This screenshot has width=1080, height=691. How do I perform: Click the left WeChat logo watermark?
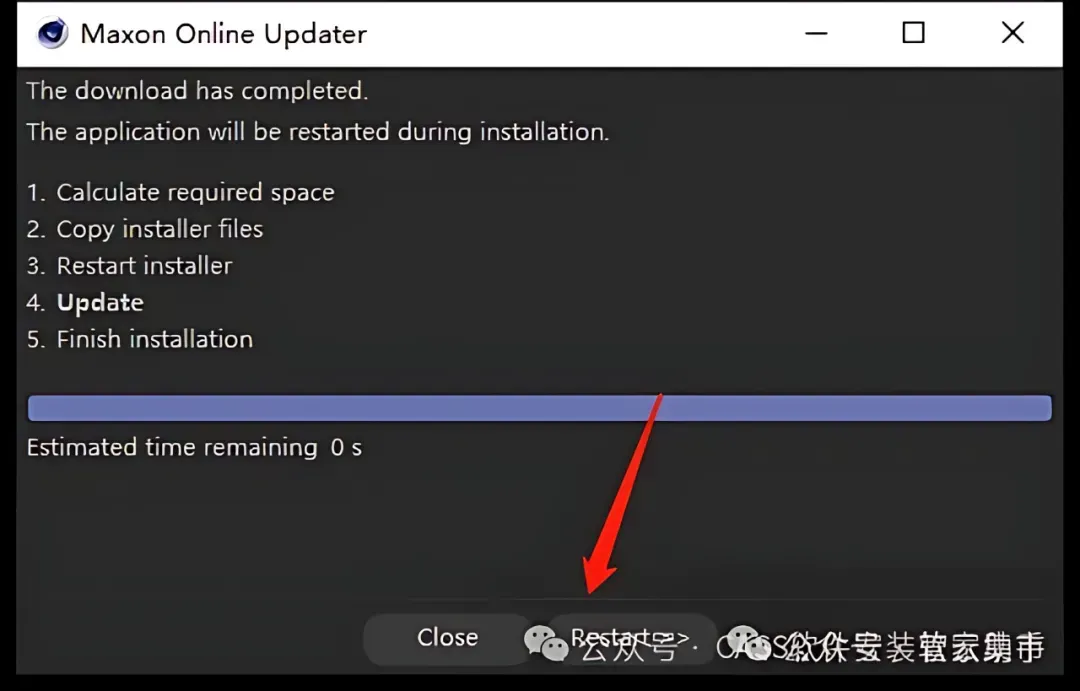[546, 642]
